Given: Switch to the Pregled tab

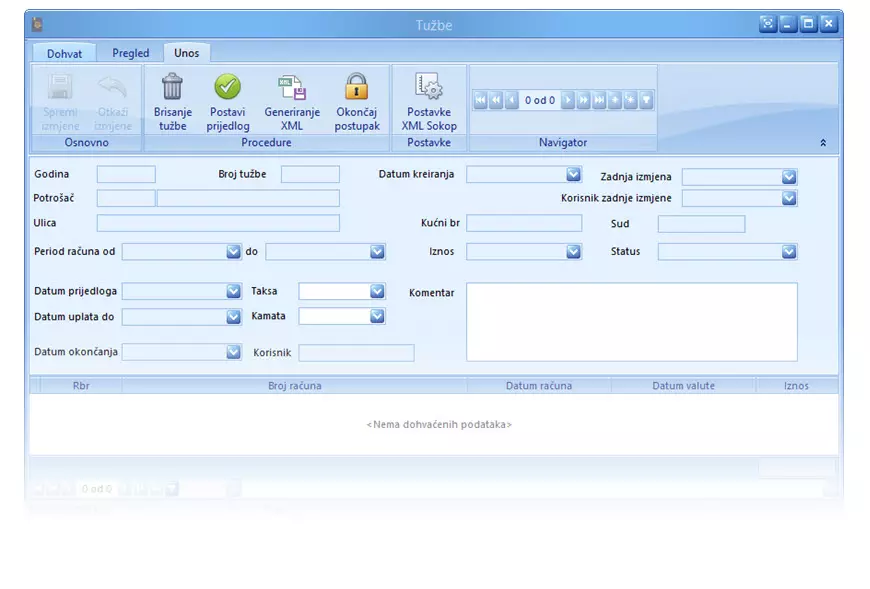Looking at the screenshot, I should [x=131, y=53].
